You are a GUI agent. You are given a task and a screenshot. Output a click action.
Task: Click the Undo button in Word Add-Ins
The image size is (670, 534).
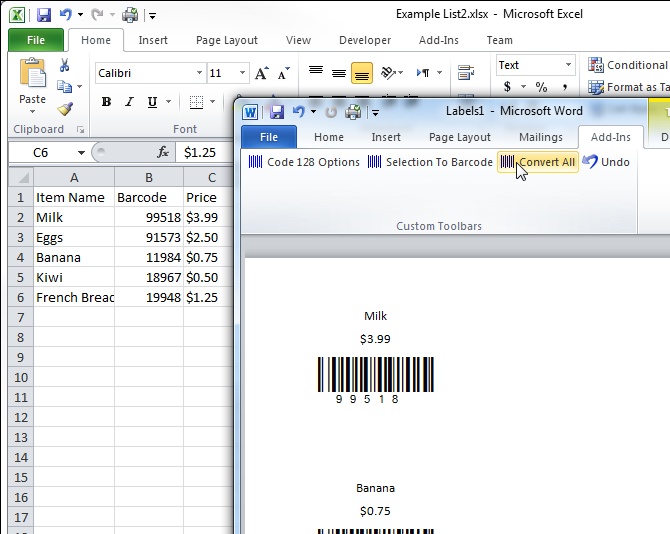coord(606,162)
